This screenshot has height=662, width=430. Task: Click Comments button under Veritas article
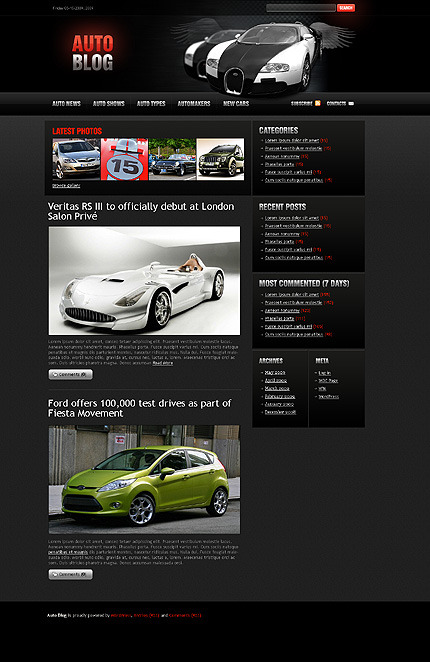[x=71, y=374]
